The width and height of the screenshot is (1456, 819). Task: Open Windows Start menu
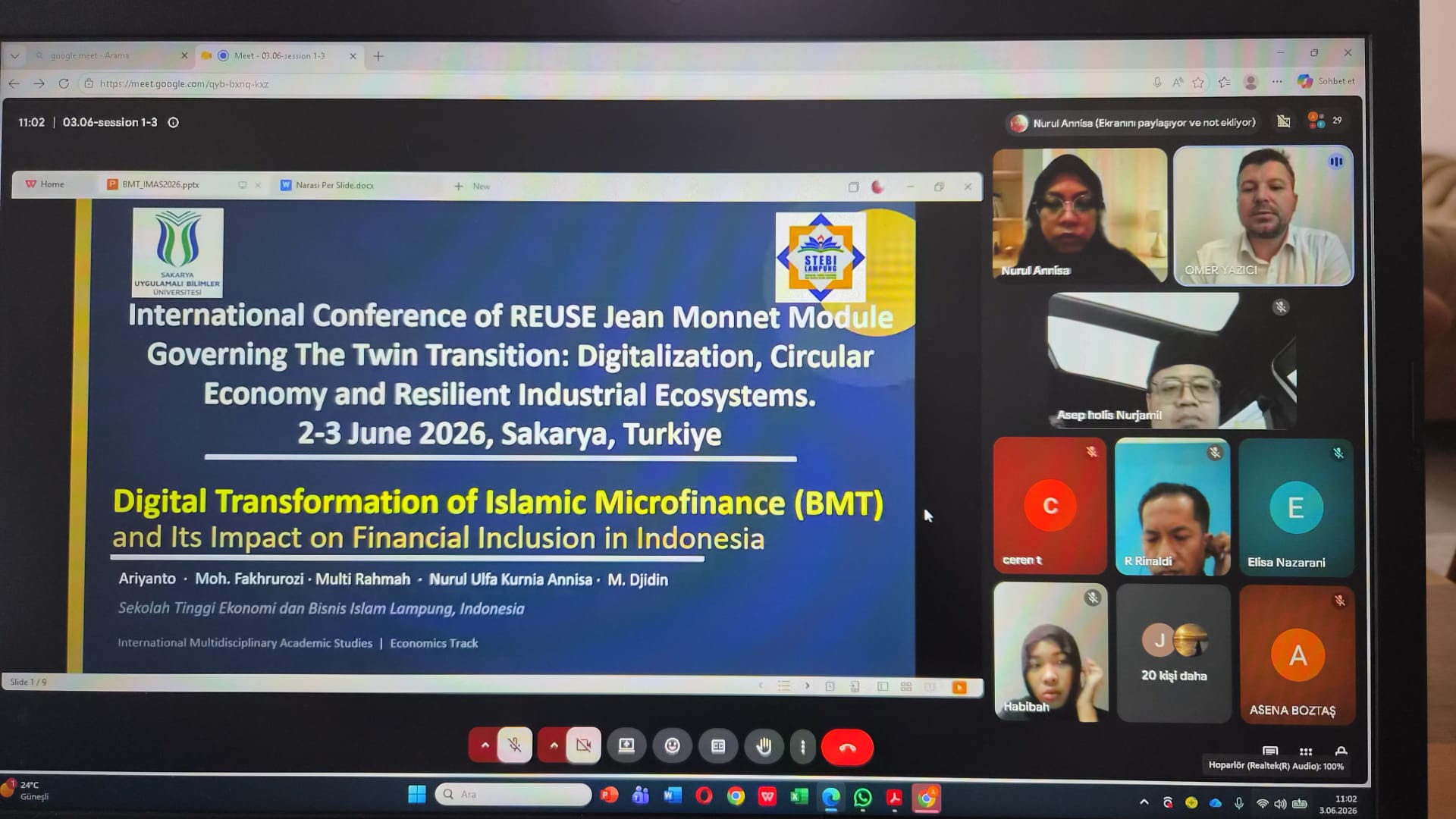pyautogui.click(x=417, y=794)
